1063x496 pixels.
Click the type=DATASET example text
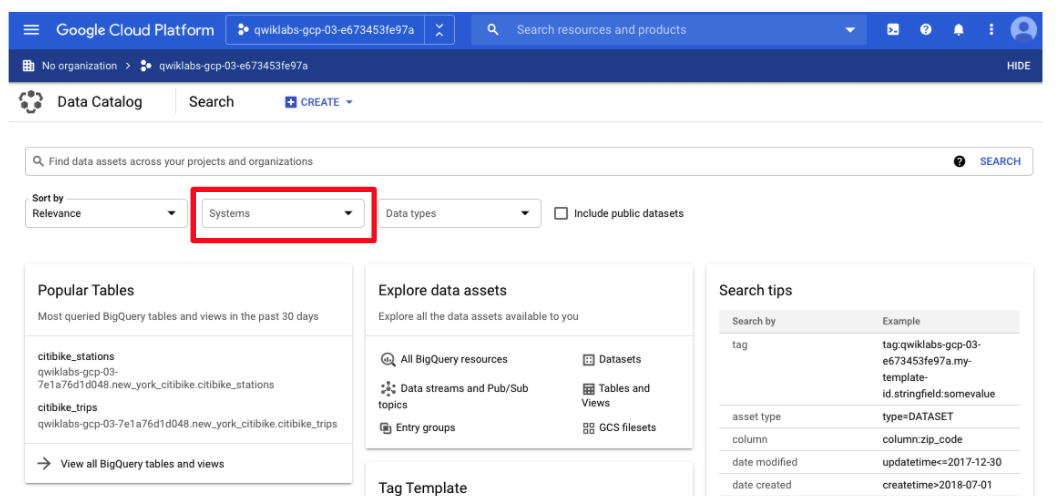(x=918, y=417)
